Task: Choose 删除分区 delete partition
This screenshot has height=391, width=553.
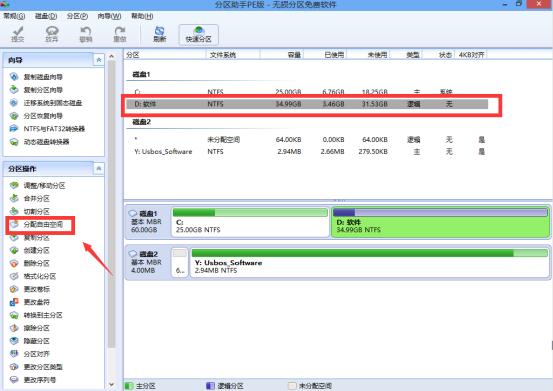Action: (30, 263)
